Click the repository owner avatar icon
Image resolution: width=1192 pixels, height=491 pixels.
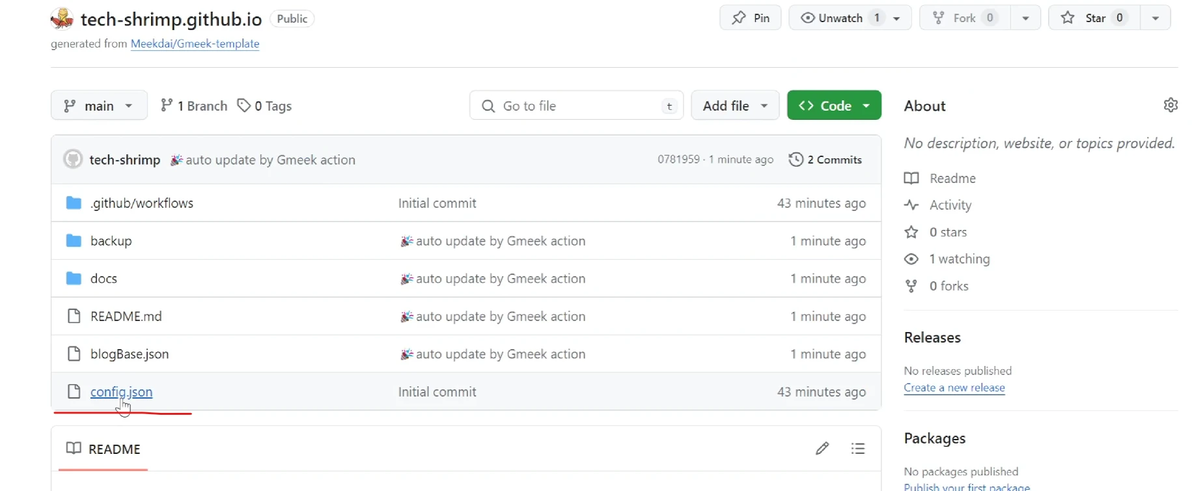[x=62, y=18]
